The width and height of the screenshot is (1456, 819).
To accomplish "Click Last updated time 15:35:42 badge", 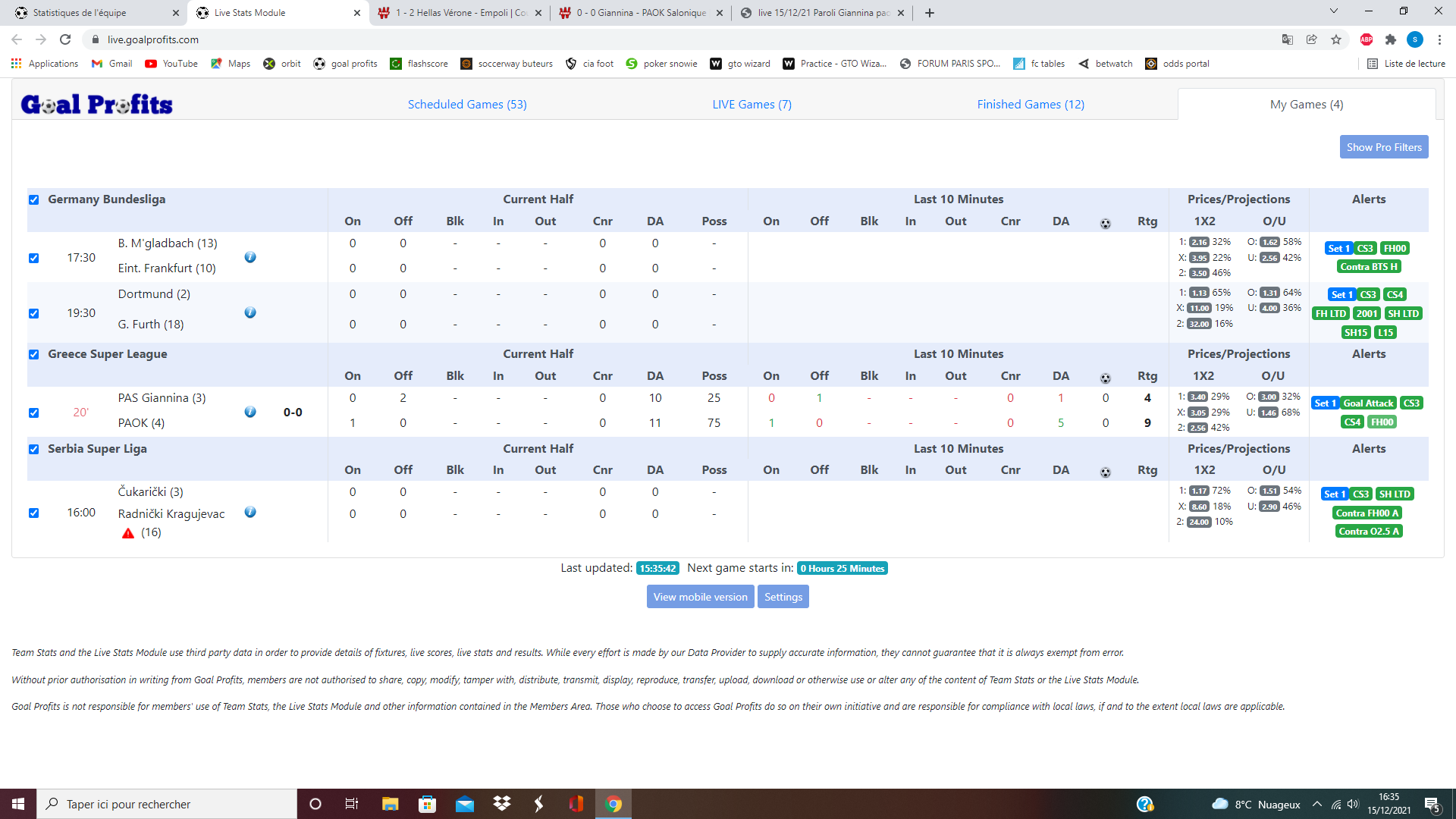I will pyautogui.click(x=657, y=569).
